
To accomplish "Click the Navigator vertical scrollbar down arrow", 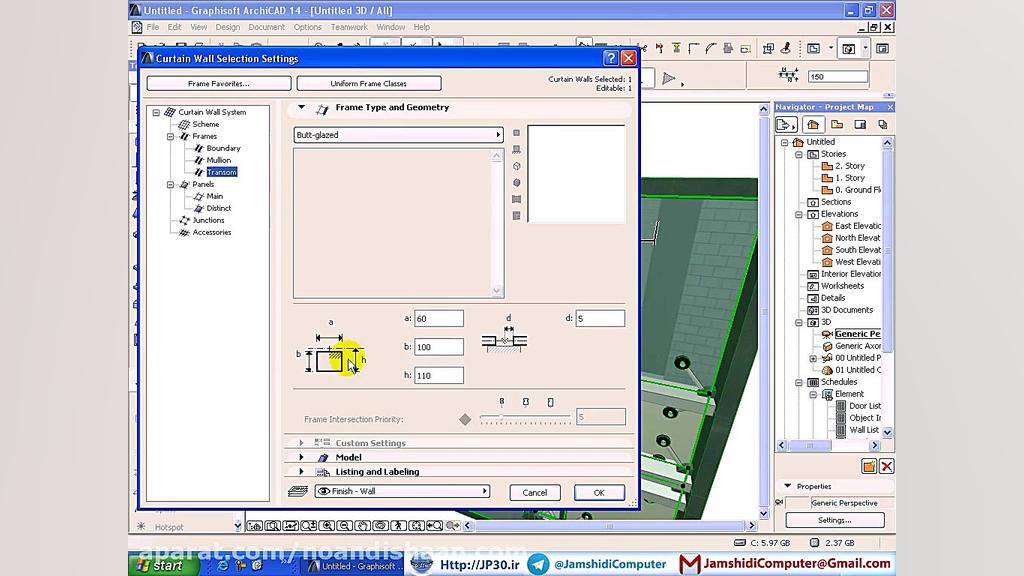I will pos(888,432).
